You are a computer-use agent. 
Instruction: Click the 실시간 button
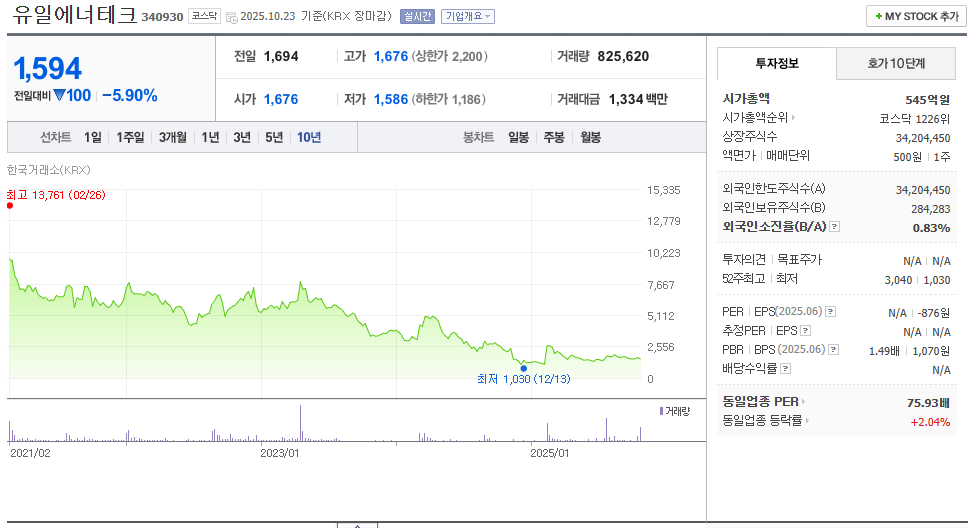(418, 17)
